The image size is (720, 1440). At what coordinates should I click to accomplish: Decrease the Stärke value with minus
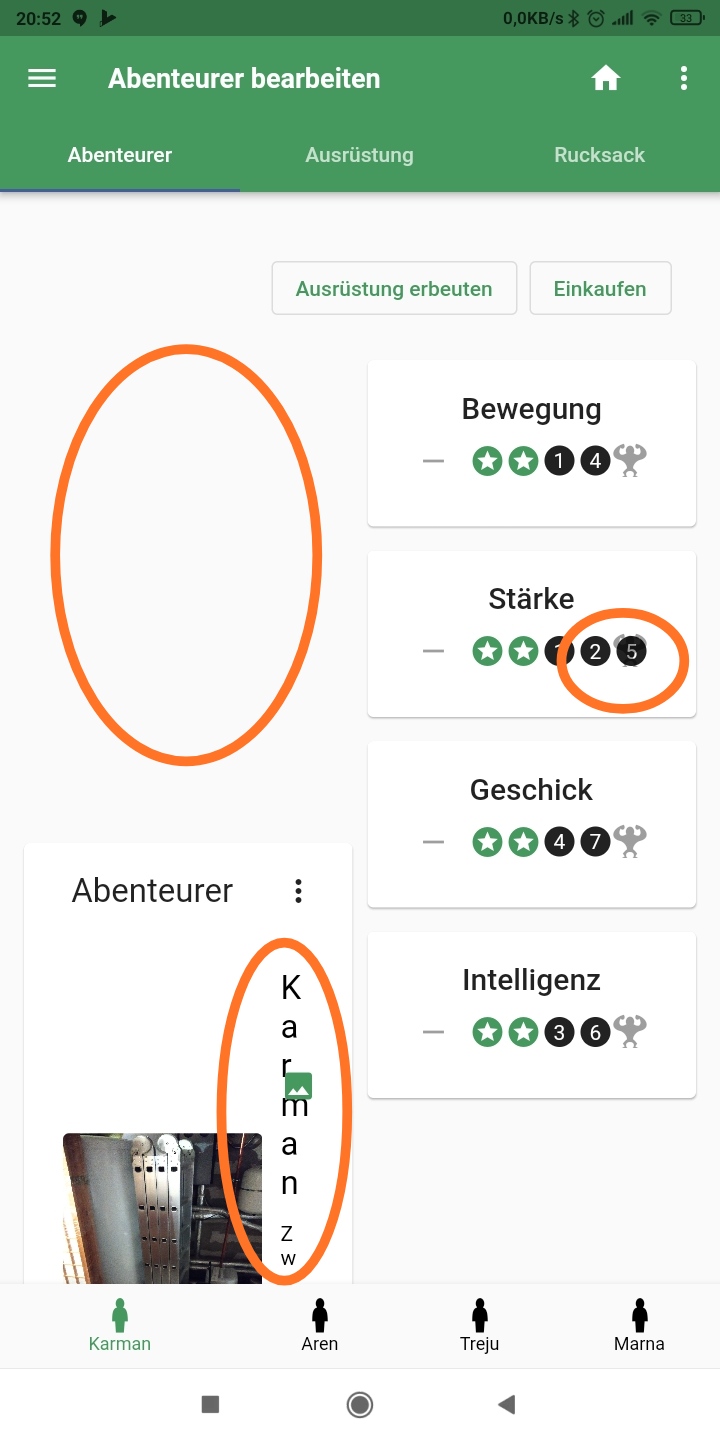tap(433, 651)
